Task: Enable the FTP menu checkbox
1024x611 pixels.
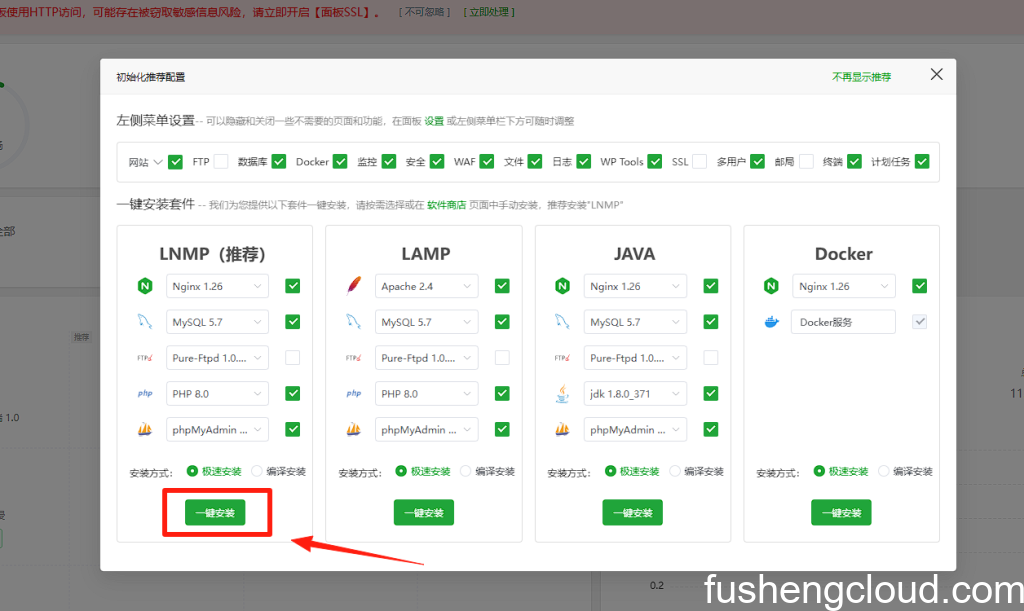Action: coord(221,162)
